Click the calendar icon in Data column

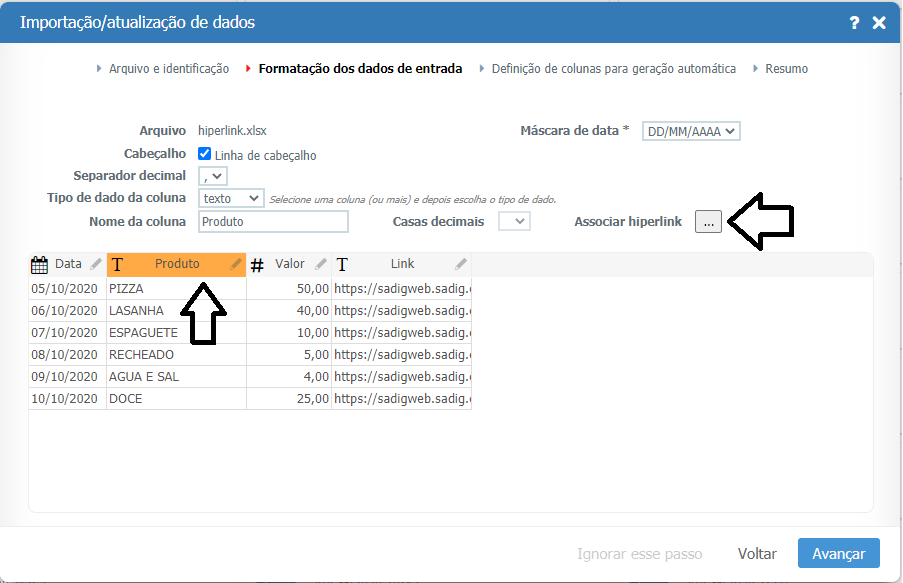tap(40, 265)
